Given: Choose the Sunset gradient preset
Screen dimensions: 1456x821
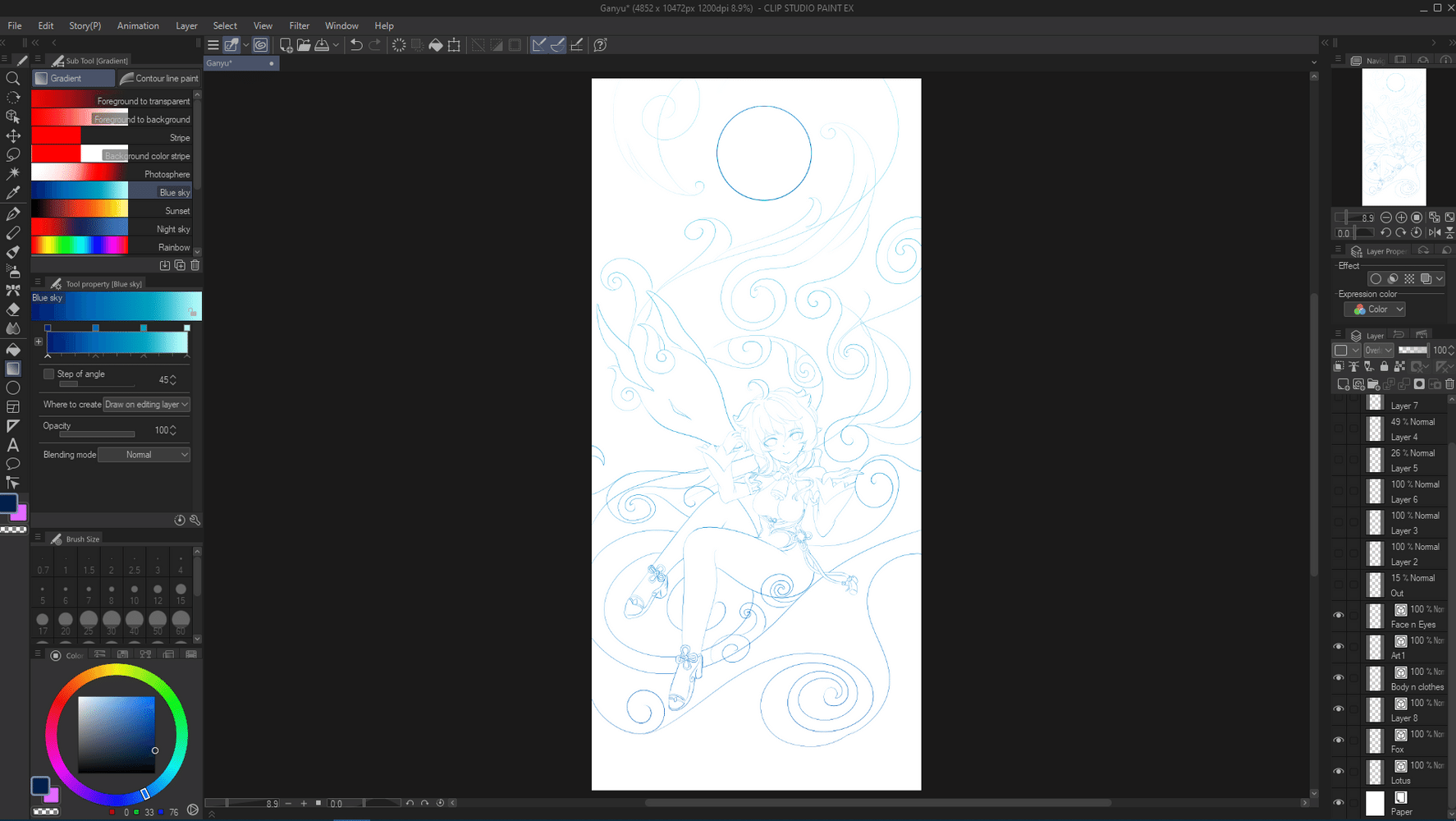Looking at the screenshot, I should click(x=112, y=211).
